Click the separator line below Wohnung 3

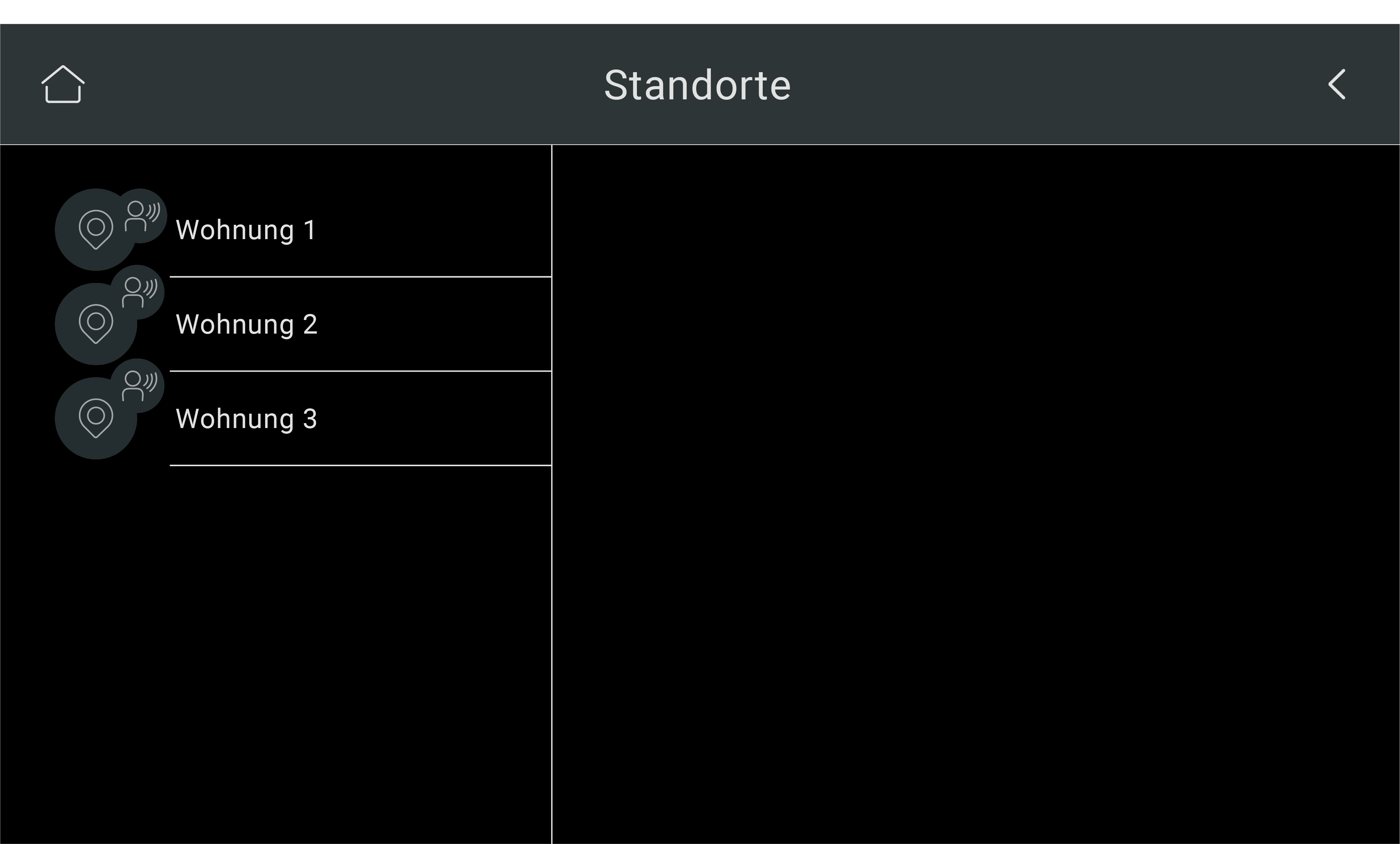tap(360, 465)
